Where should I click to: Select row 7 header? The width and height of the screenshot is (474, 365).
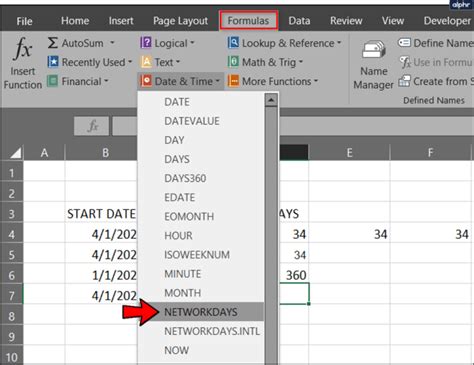click(x=12, y=295)
